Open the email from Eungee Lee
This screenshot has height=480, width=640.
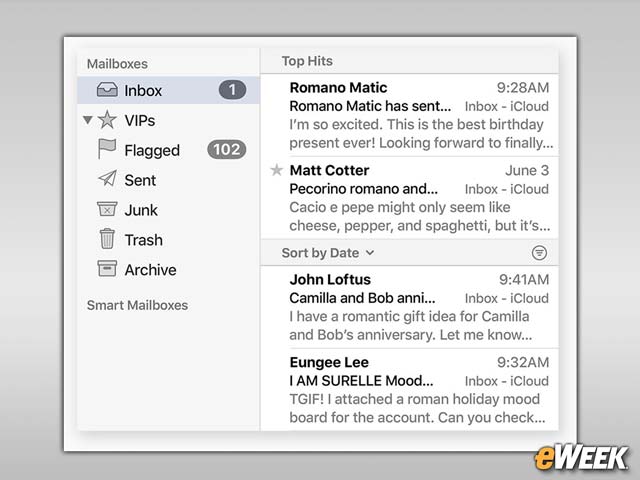[x=409, y=390]
